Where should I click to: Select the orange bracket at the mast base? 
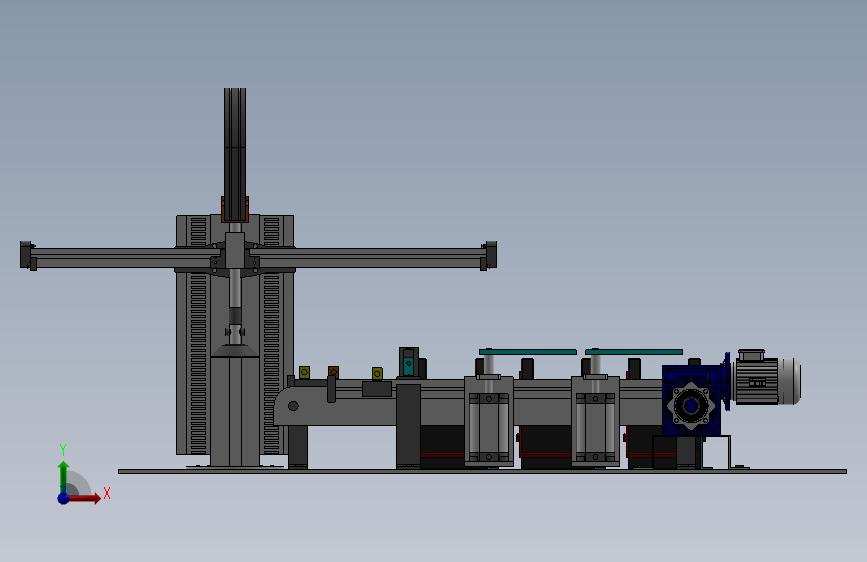click(235, 209)
